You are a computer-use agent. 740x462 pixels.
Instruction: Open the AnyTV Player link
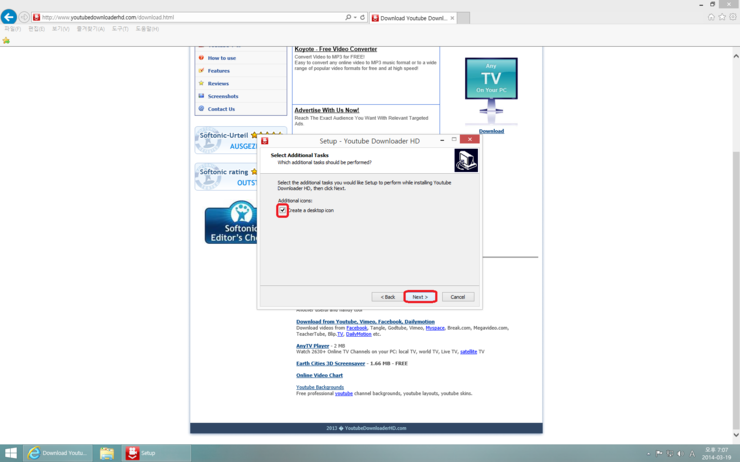(312, 345)
